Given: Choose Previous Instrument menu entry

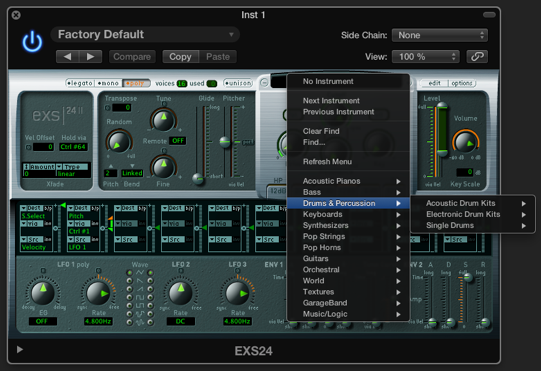Looking at the screenshot, I should pyautogui.click(x=348, y=112).
